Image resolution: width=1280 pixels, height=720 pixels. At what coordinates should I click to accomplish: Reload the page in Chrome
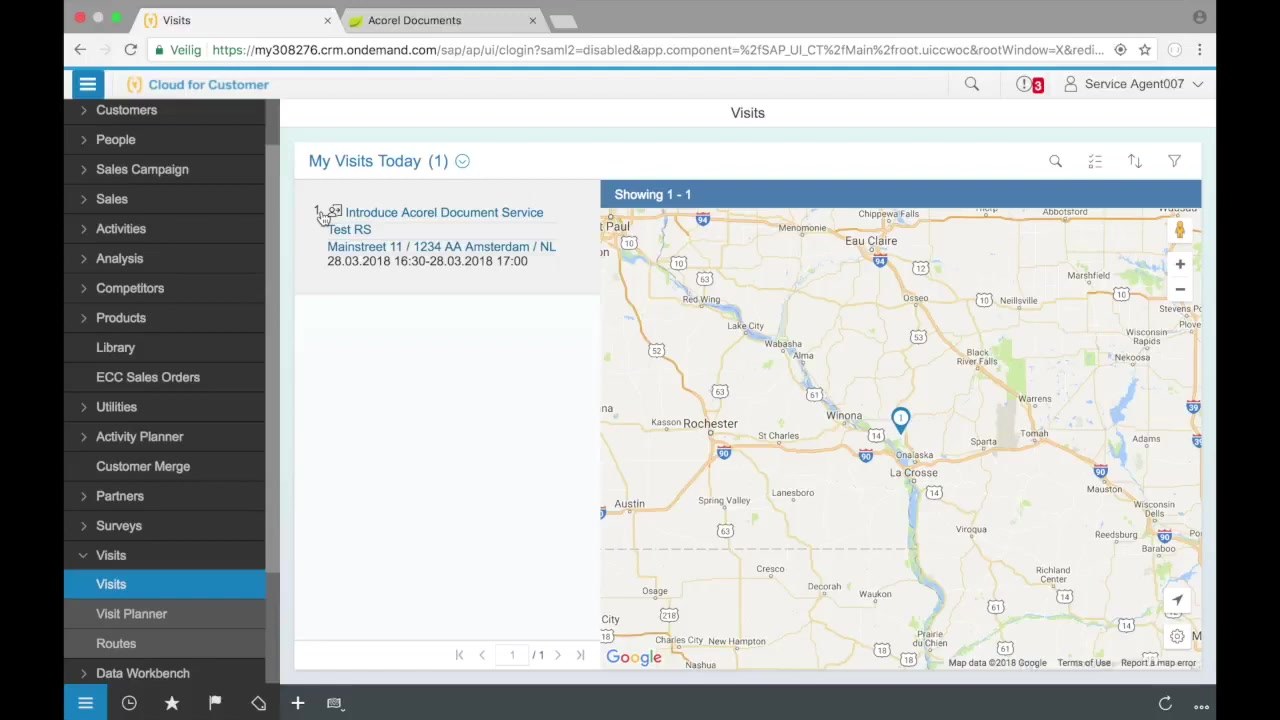tap(130, 50)
